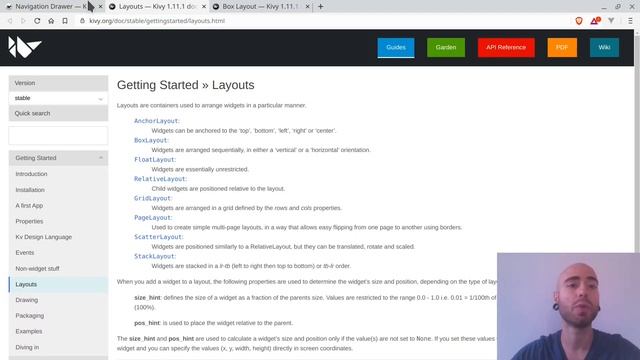Open the Wiki button
The height and width of the screenshot is (360, 640).
(604, 47)
